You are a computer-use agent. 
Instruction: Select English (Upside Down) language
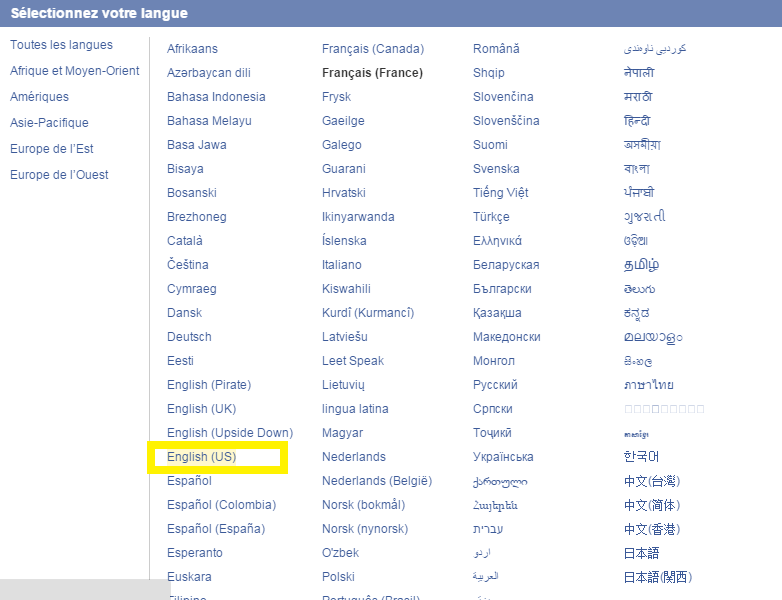[230, 433]
